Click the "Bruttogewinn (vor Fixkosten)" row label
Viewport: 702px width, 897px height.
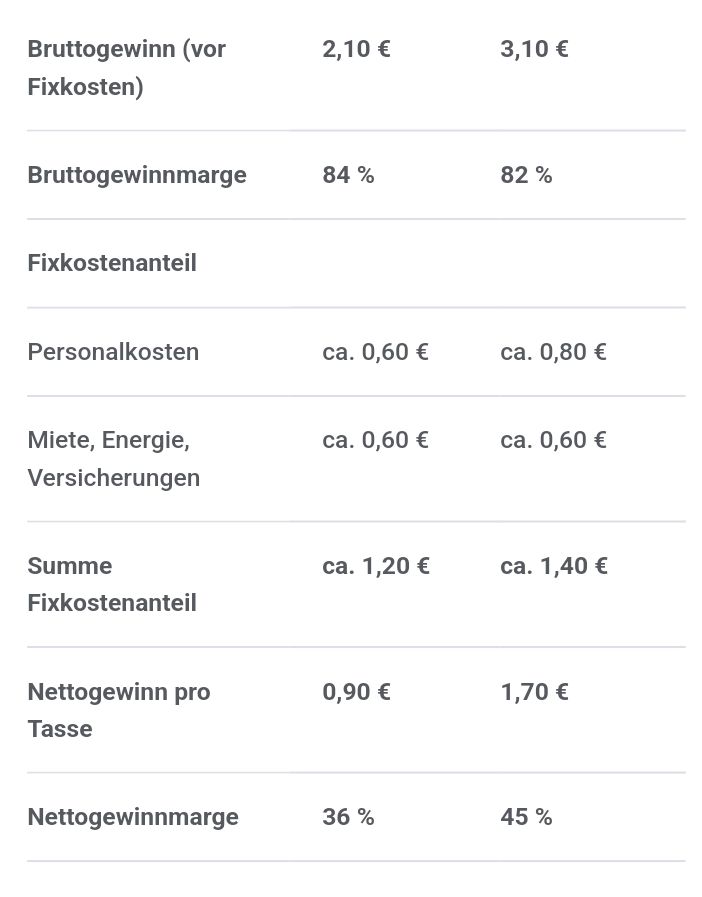click(126, 68)
